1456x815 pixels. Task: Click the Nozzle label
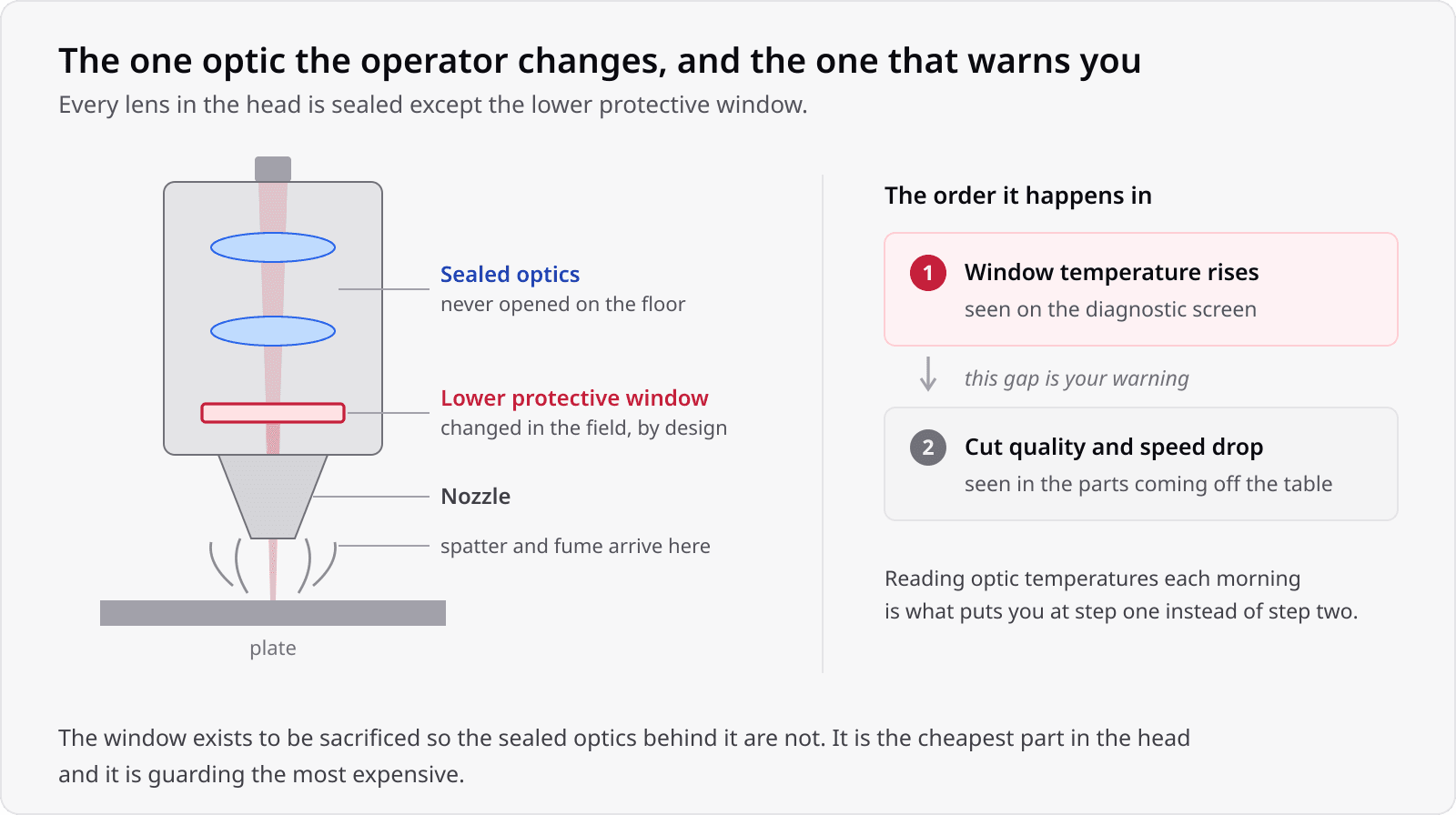click(x=475, y=497)
